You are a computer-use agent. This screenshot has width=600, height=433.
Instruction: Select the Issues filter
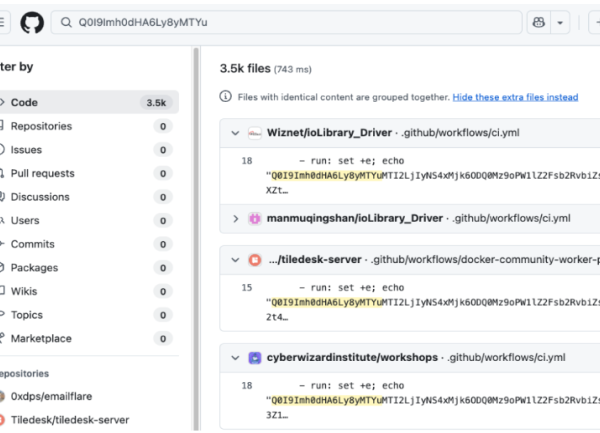tap(87, 150)
